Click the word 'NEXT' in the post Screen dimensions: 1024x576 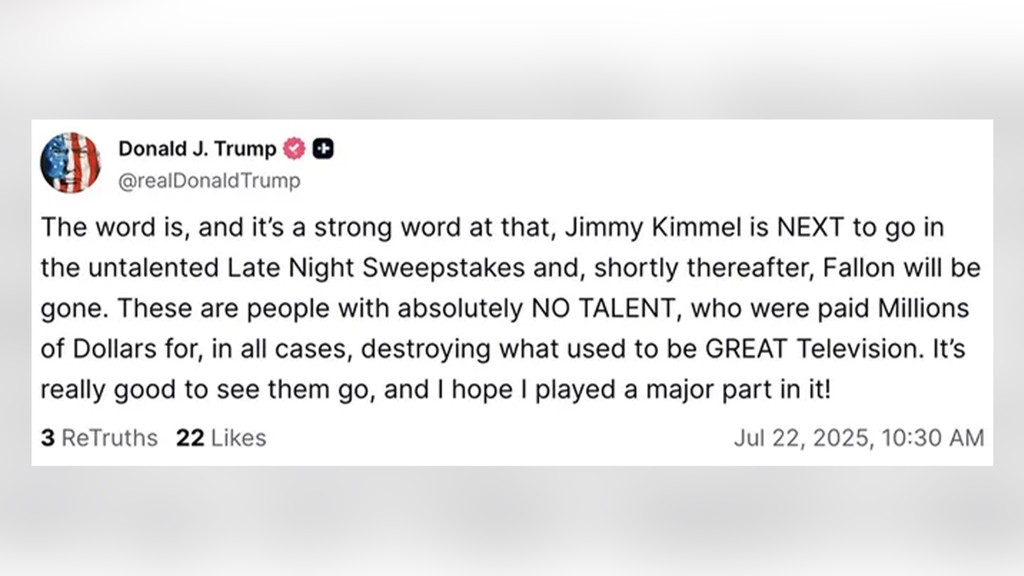point(810,227)
